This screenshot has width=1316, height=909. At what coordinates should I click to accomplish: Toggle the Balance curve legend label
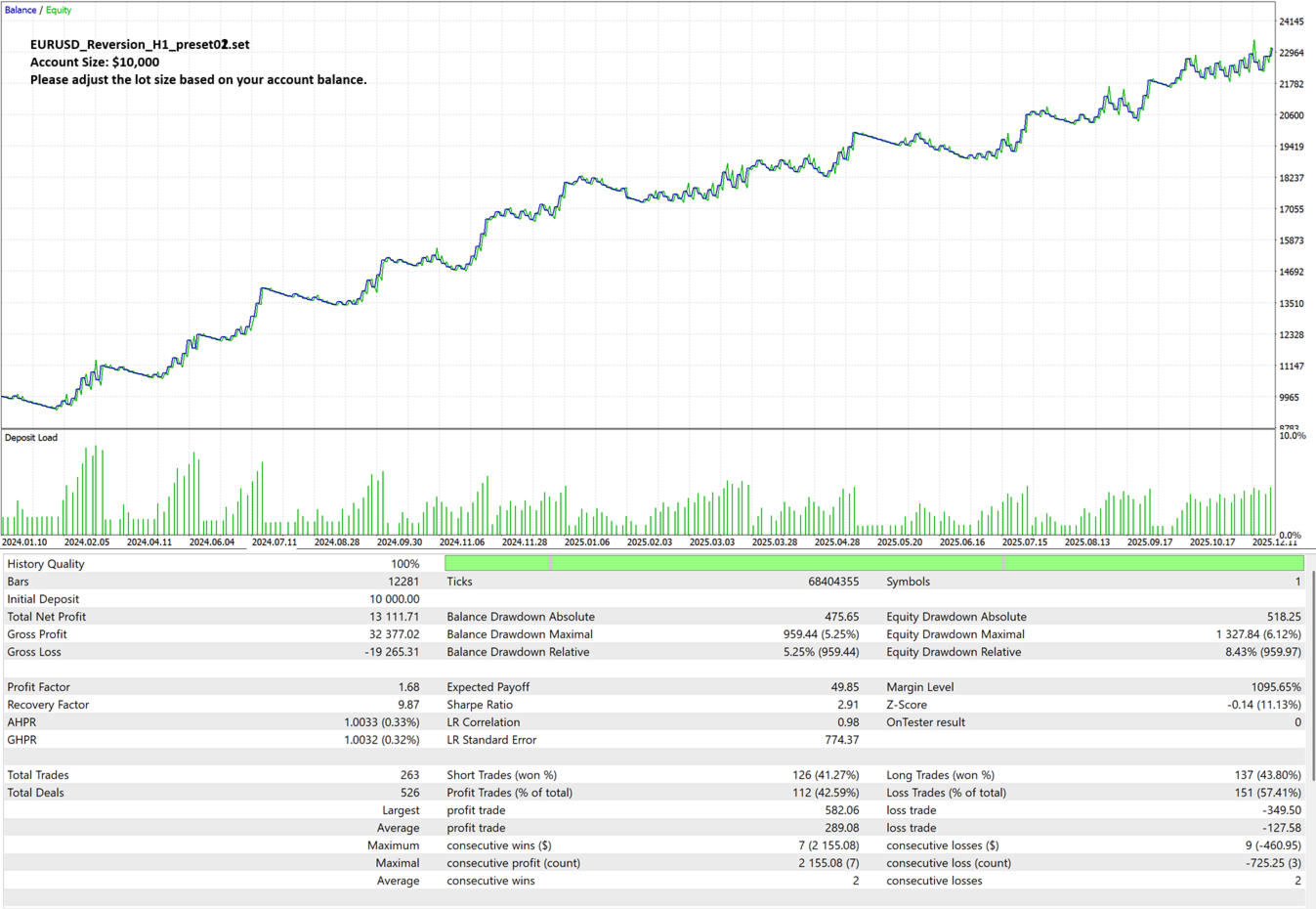tap(20, 9)
